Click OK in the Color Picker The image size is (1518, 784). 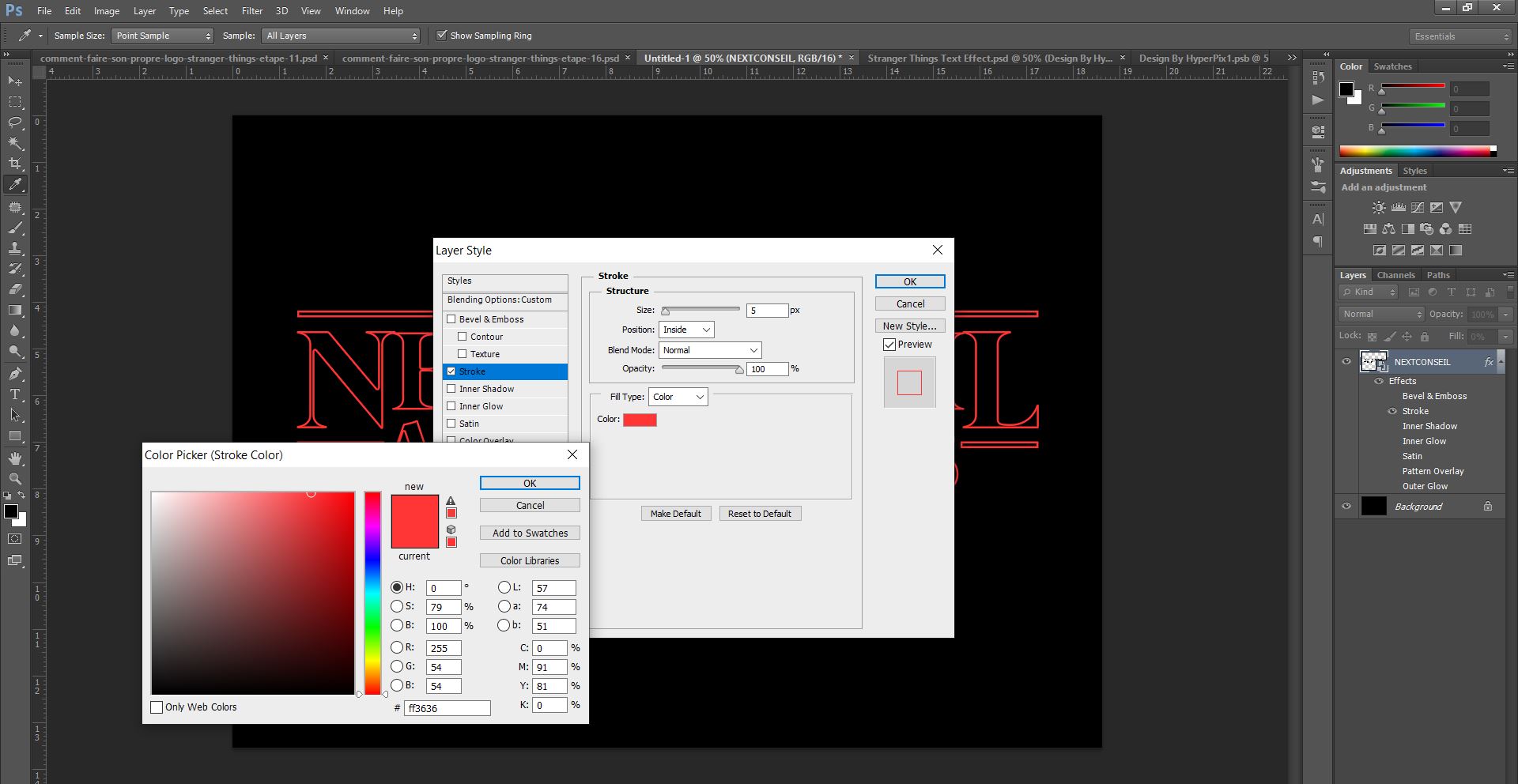(530, 483)
